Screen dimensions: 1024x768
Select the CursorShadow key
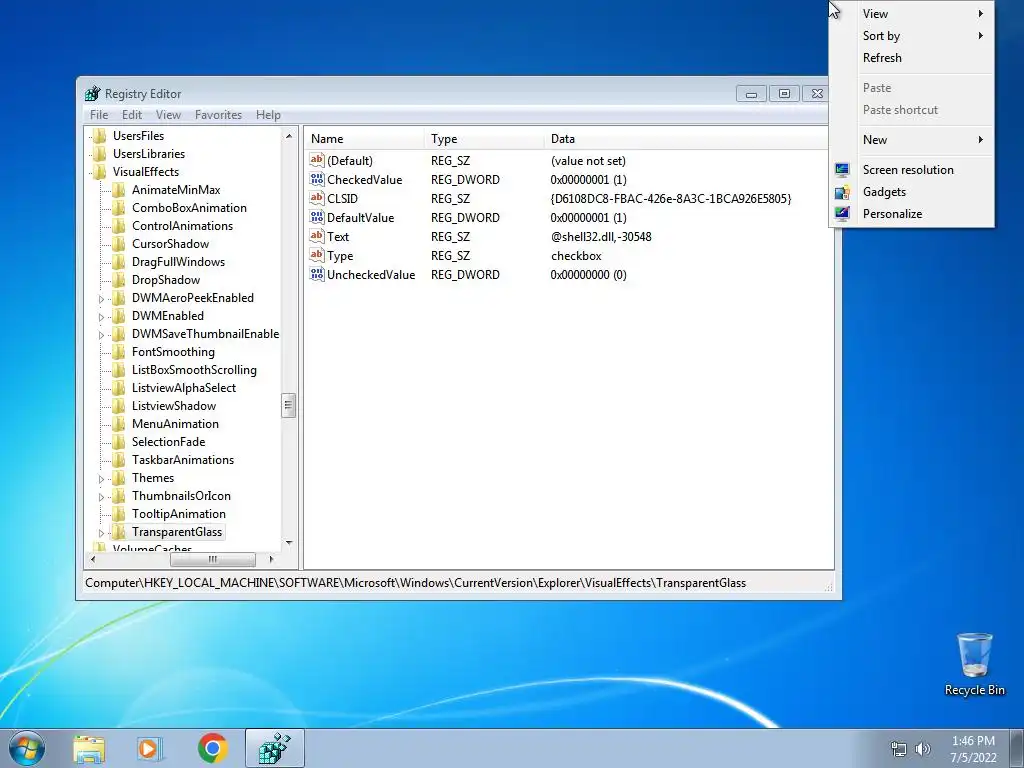click(170, 244)
